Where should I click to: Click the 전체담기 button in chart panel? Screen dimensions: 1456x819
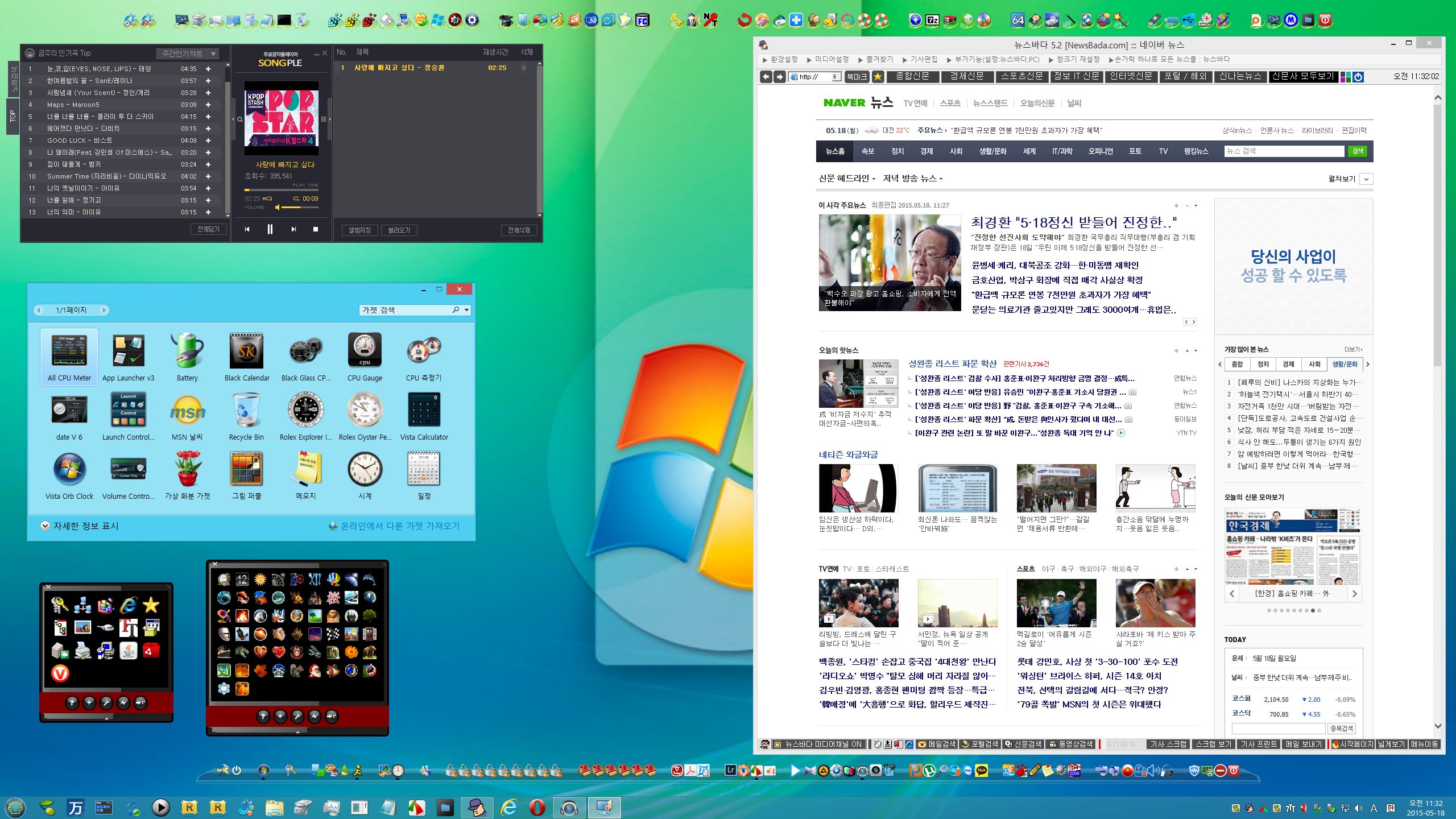pyautogui.click(x=208, y=229)
